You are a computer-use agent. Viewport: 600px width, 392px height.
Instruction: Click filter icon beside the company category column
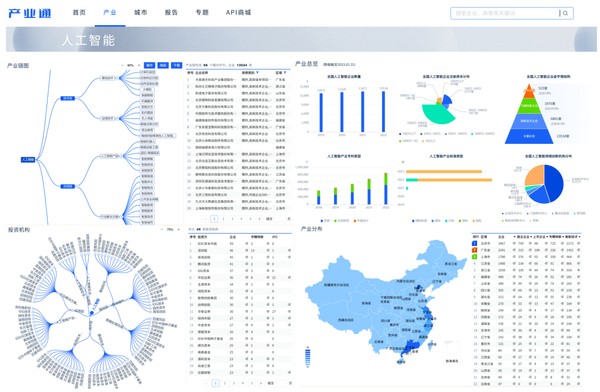258,72
